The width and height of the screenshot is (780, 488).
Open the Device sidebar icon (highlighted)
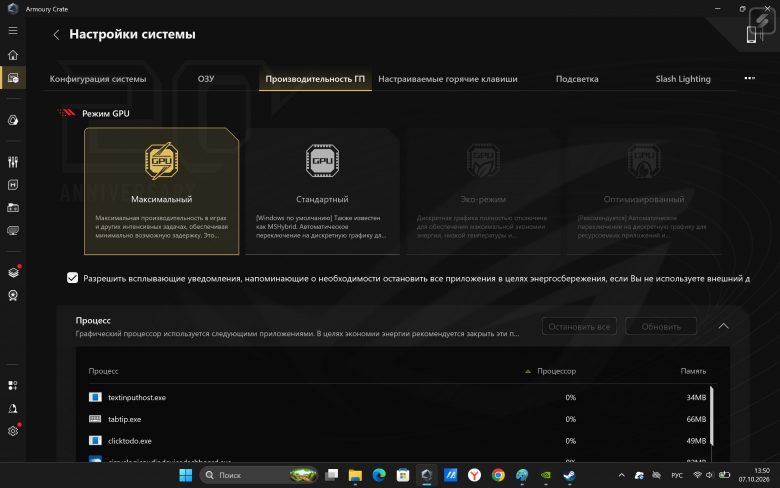[13, 78]
